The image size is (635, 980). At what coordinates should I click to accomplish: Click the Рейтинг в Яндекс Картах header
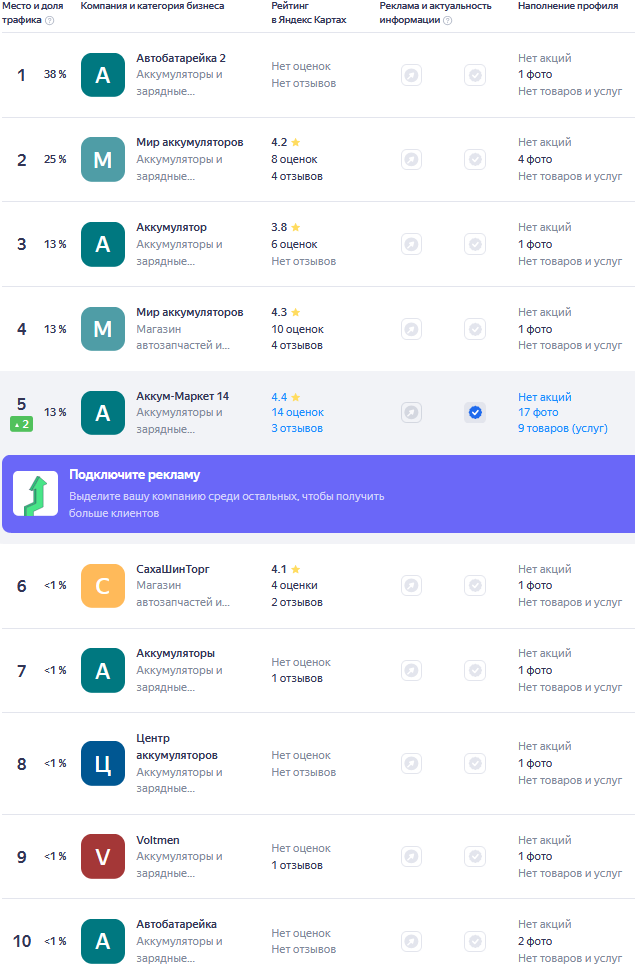click(309, 12)
